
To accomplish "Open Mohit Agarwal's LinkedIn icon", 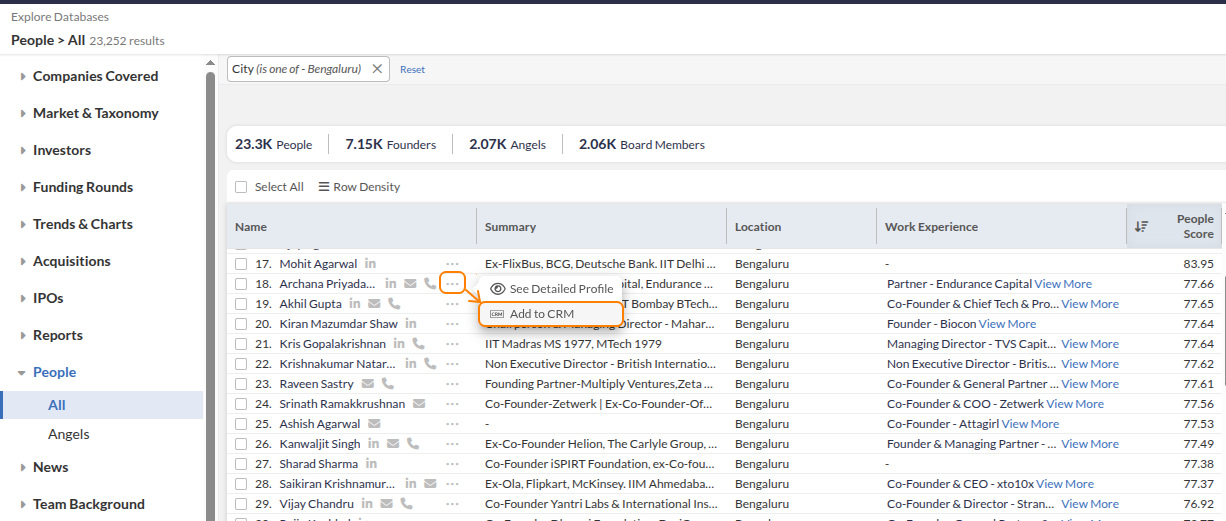I will click(x=371, y=264).
